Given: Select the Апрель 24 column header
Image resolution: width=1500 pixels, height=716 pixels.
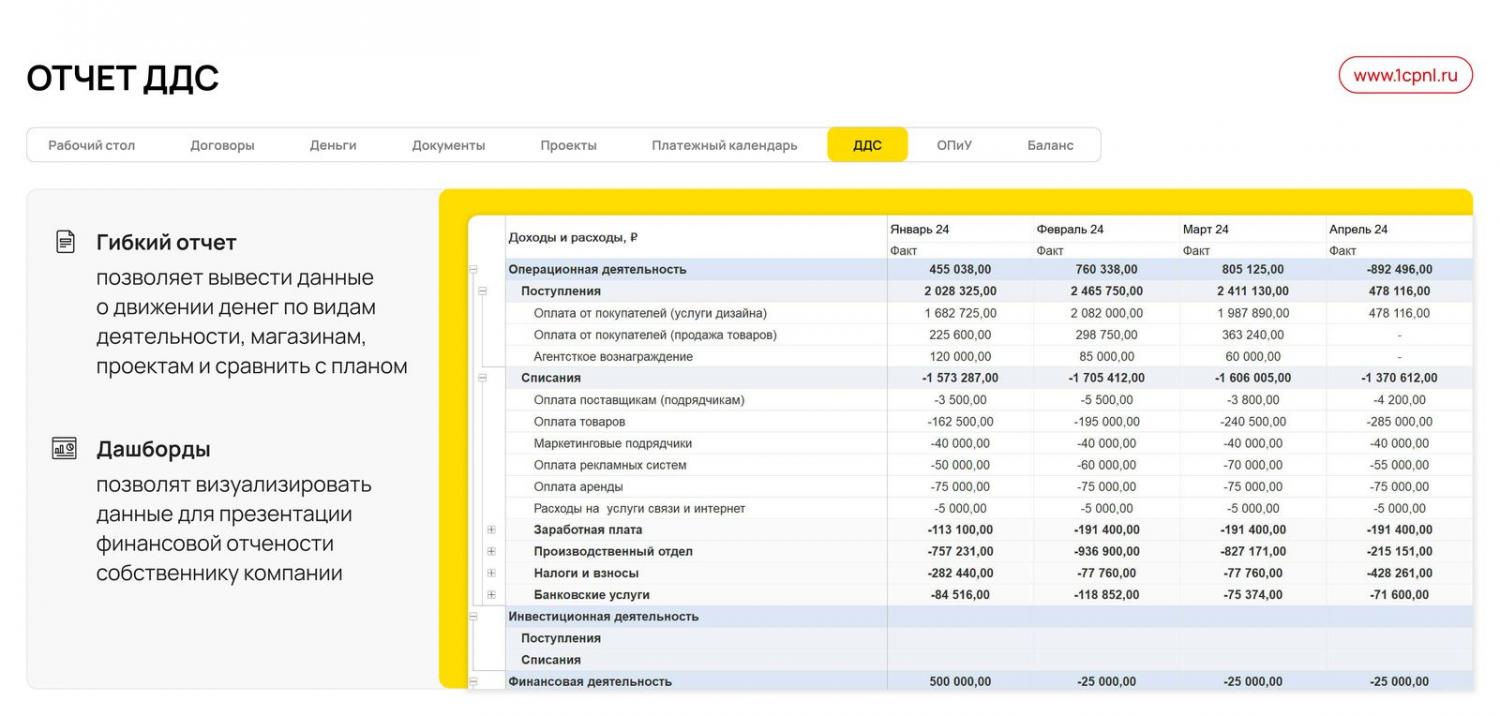Looking at the screenshot, I should tap(1358, 229).
